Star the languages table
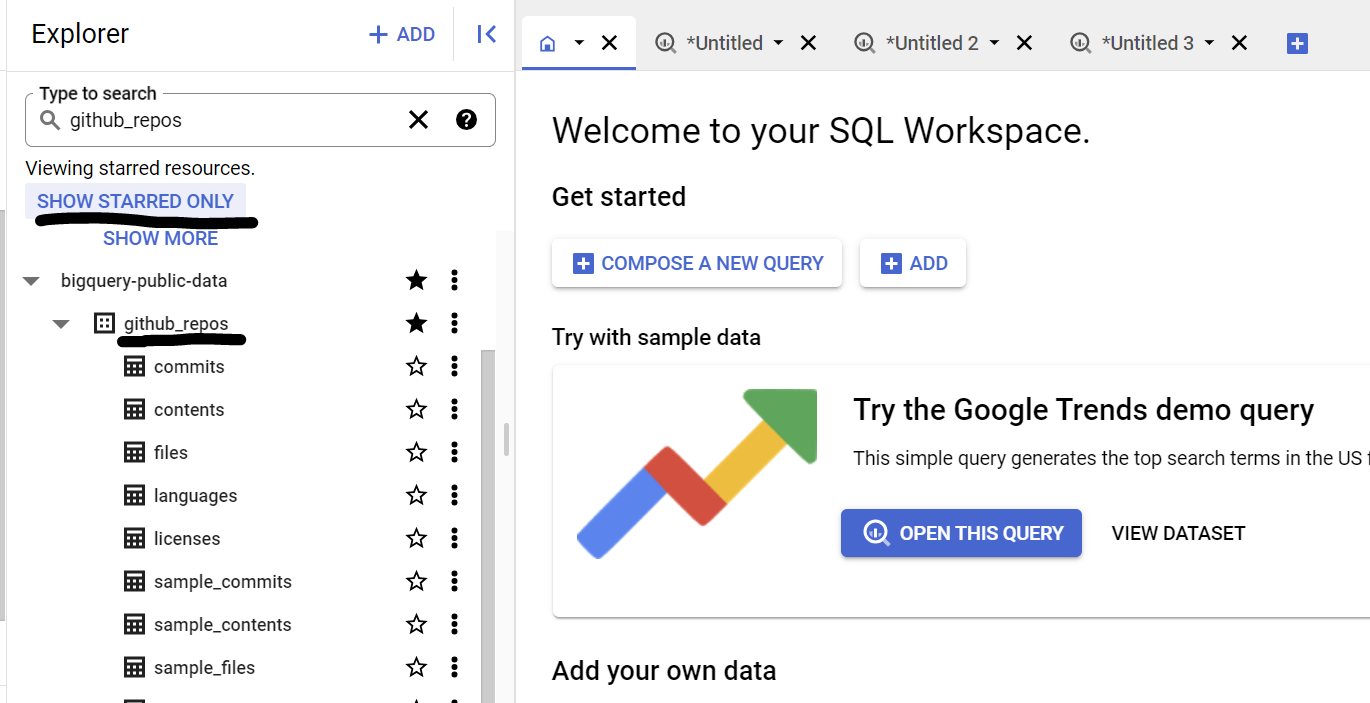This screenshot has height=703, width=1370. [x=416, y=495]
